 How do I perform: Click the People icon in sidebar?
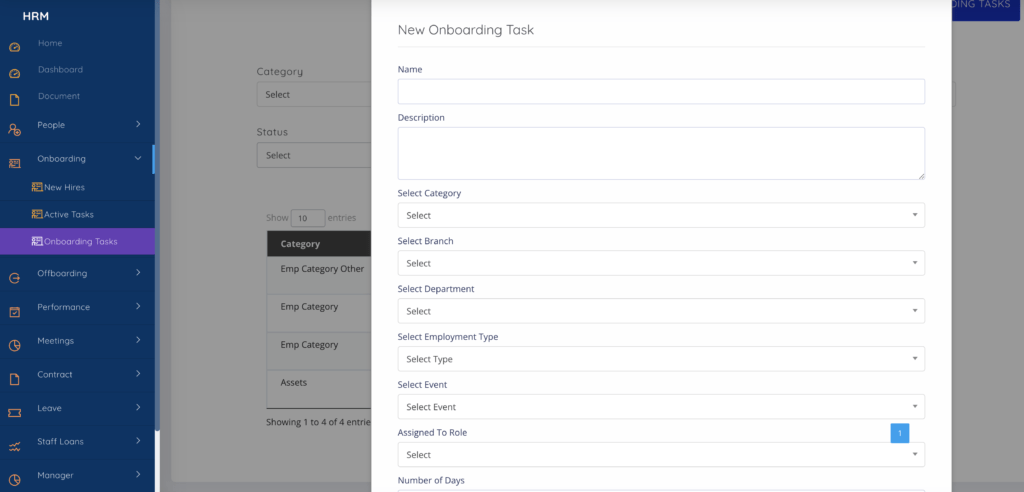(x=14, y=129)
